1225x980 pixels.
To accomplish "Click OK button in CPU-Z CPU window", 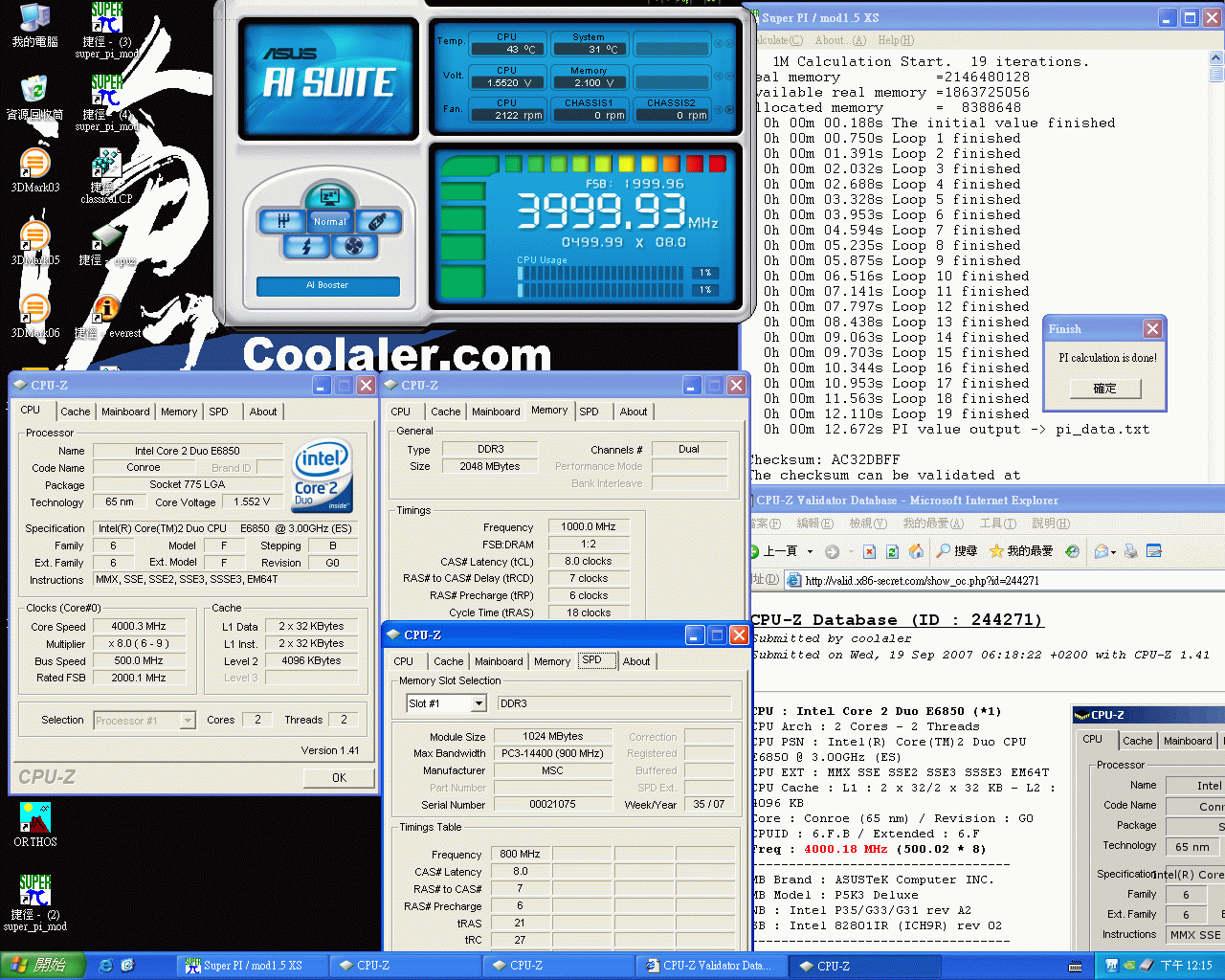I will pos(339,777).
